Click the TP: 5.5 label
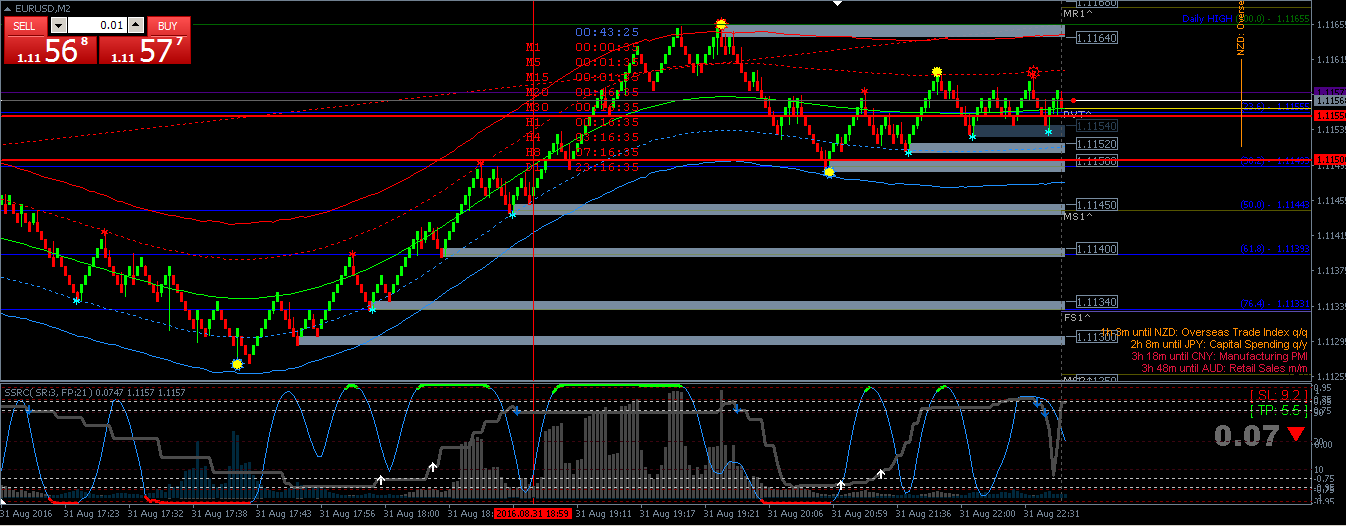Screen dimensions: 1346x527 click(1278, 411)
